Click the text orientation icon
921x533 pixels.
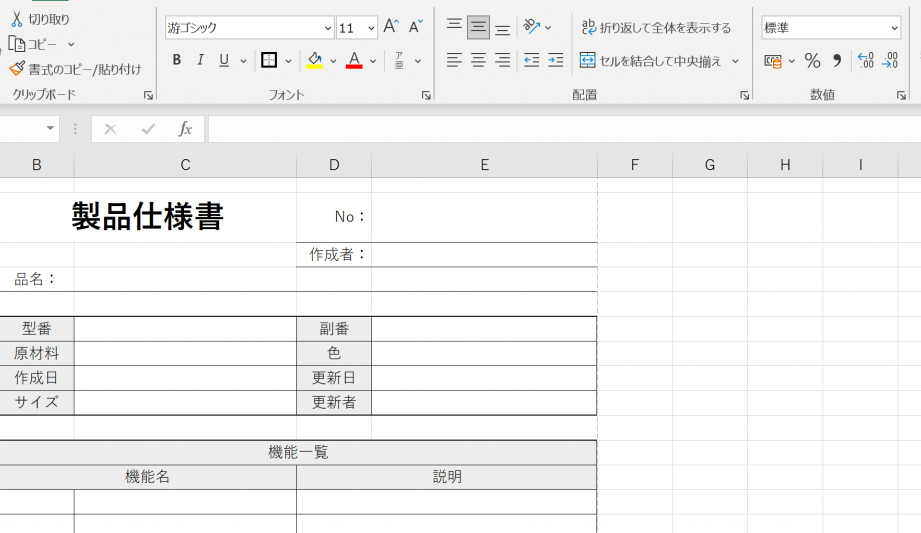532,26
